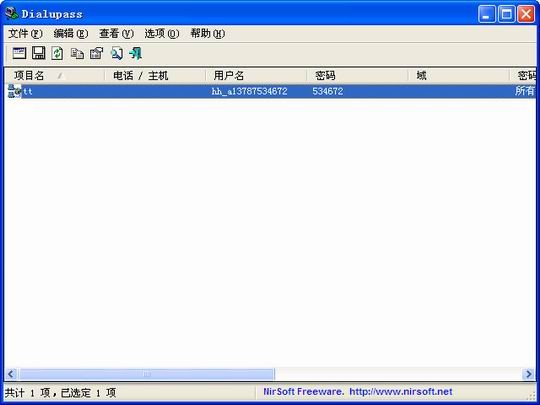Click status text 共计 1 项, 已选定 1 项
The image size is (540, 405).
click(x=60, y=393)
